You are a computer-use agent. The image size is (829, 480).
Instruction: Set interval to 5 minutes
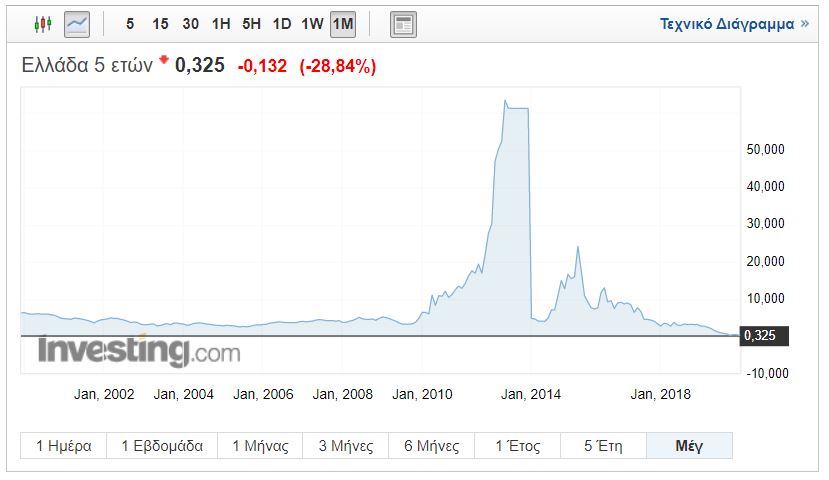pyautogui.click(x=130, y=24)
